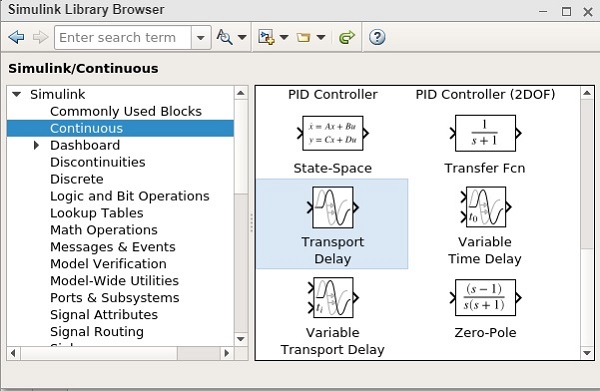Click the PID Controller (2DOF) label
600x391 pixels.
485,94
